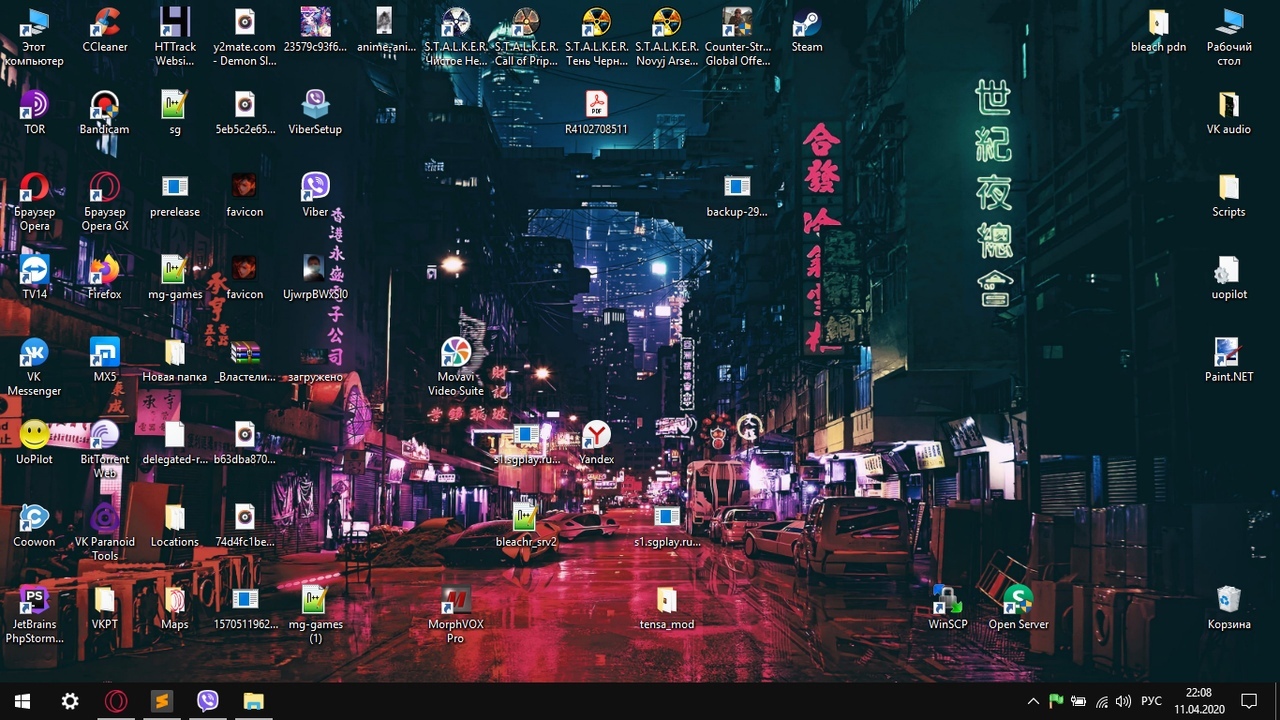Open the Yandex browser shortcut
The height and width of the screenshot is (720, 1280).
[x=596, y=436]
